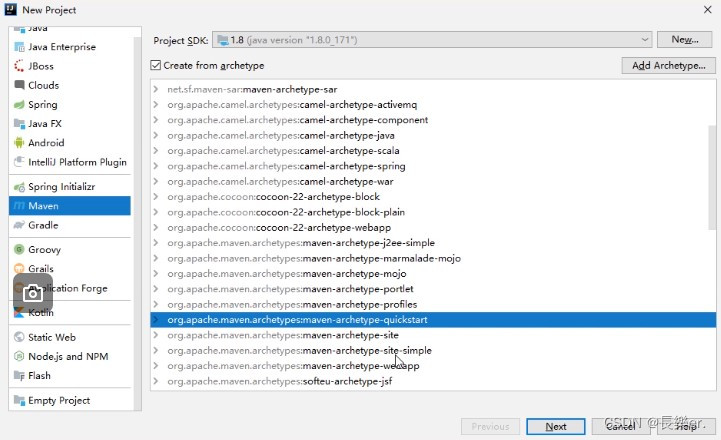
Task: Click the Spring leaf icon
Action: click(19, 104)
